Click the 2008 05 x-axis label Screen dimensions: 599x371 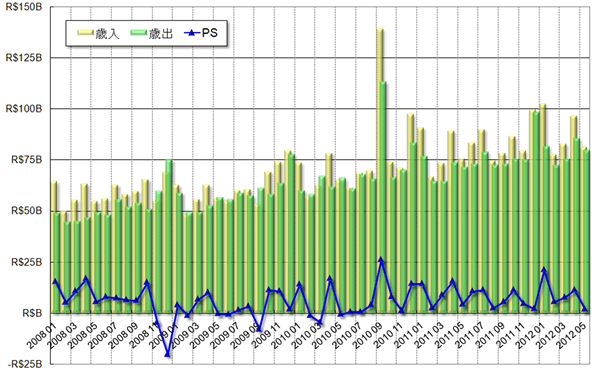81,335
